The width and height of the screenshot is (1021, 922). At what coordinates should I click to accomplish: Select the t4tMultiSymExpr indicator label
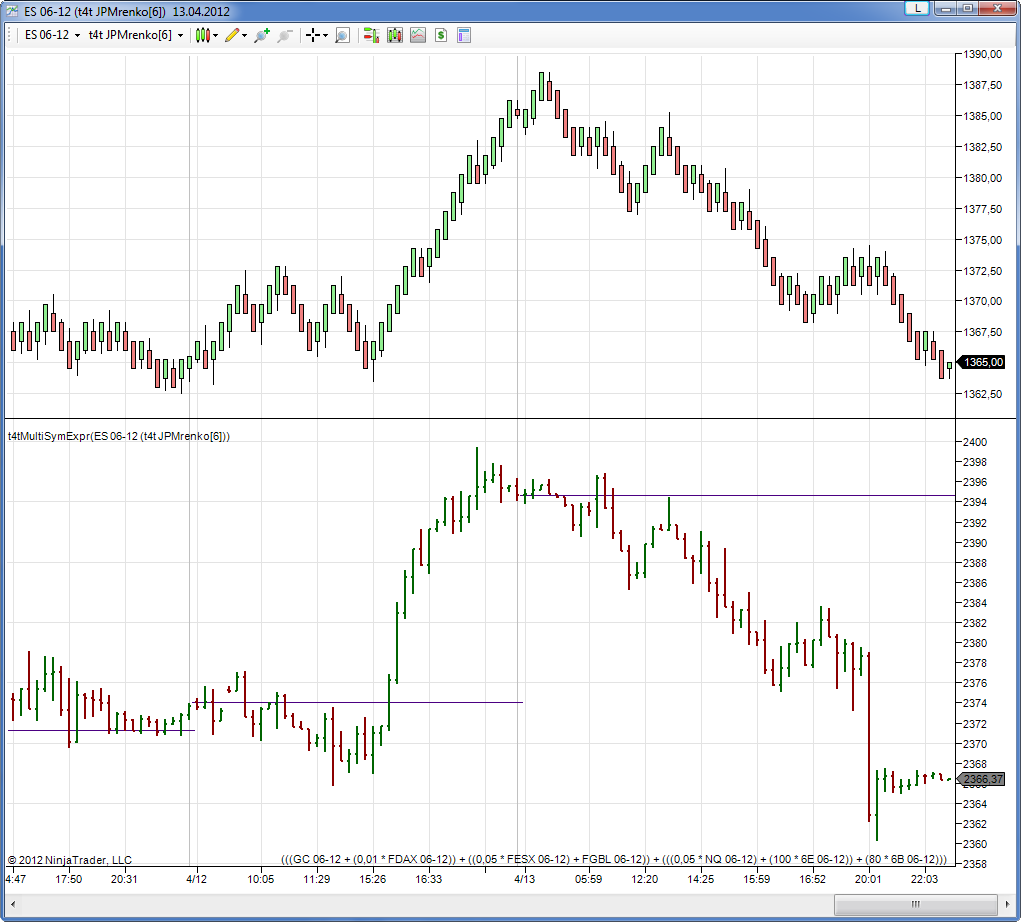click(119, 436)
